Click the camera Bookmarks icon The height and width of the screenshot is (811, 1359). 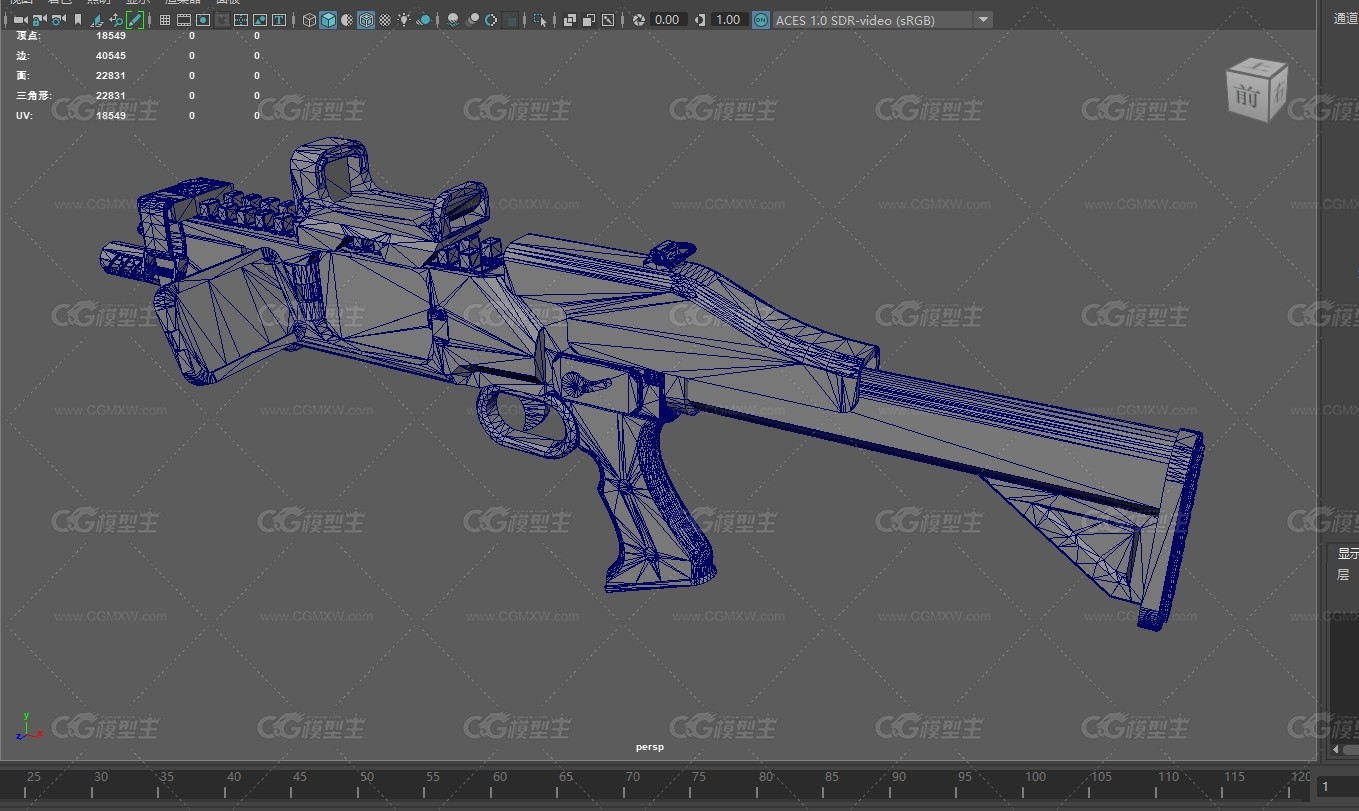pyautogui.click(x=78, y=20)
